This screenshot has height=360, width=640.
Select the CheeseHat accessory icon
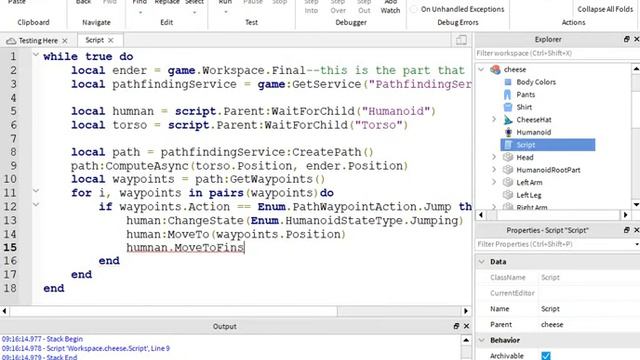[x=508, y=120]
